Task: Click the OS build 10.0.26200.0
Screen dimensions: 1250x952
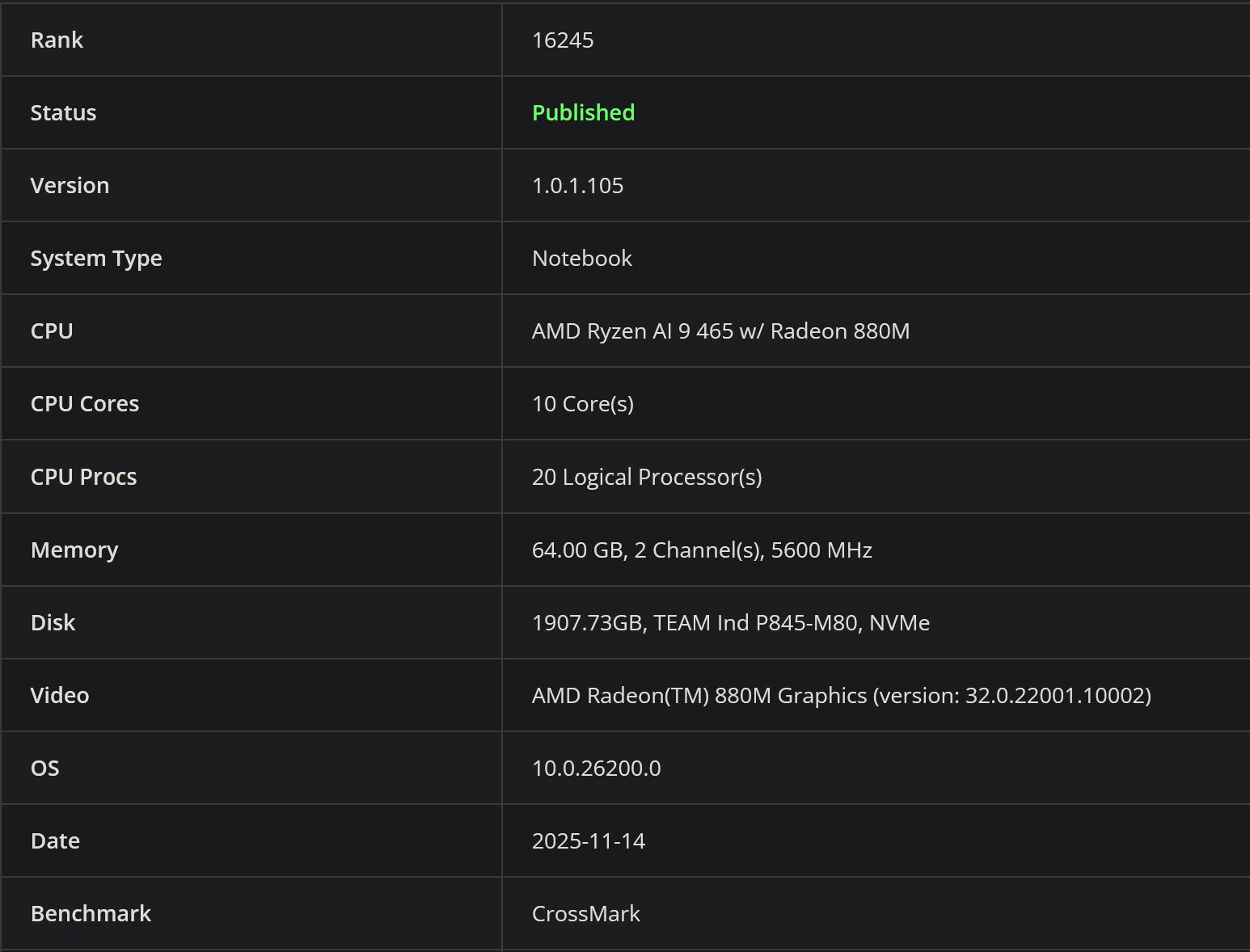Action: pos(596,768)
